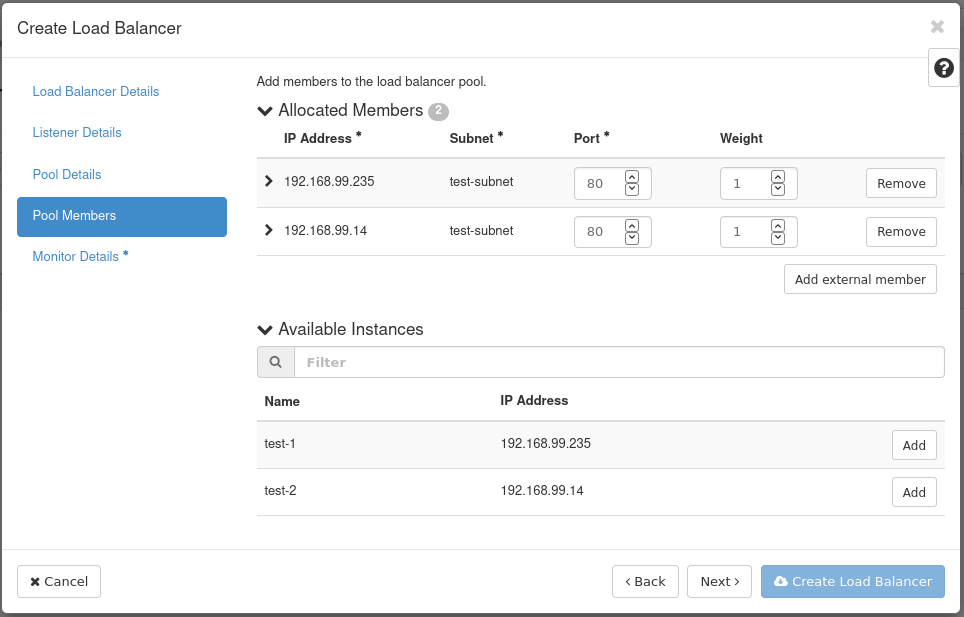This screenshot has width=964, height=617.
Task: Add test-2 instance to the pool
Action: [914, 492]
